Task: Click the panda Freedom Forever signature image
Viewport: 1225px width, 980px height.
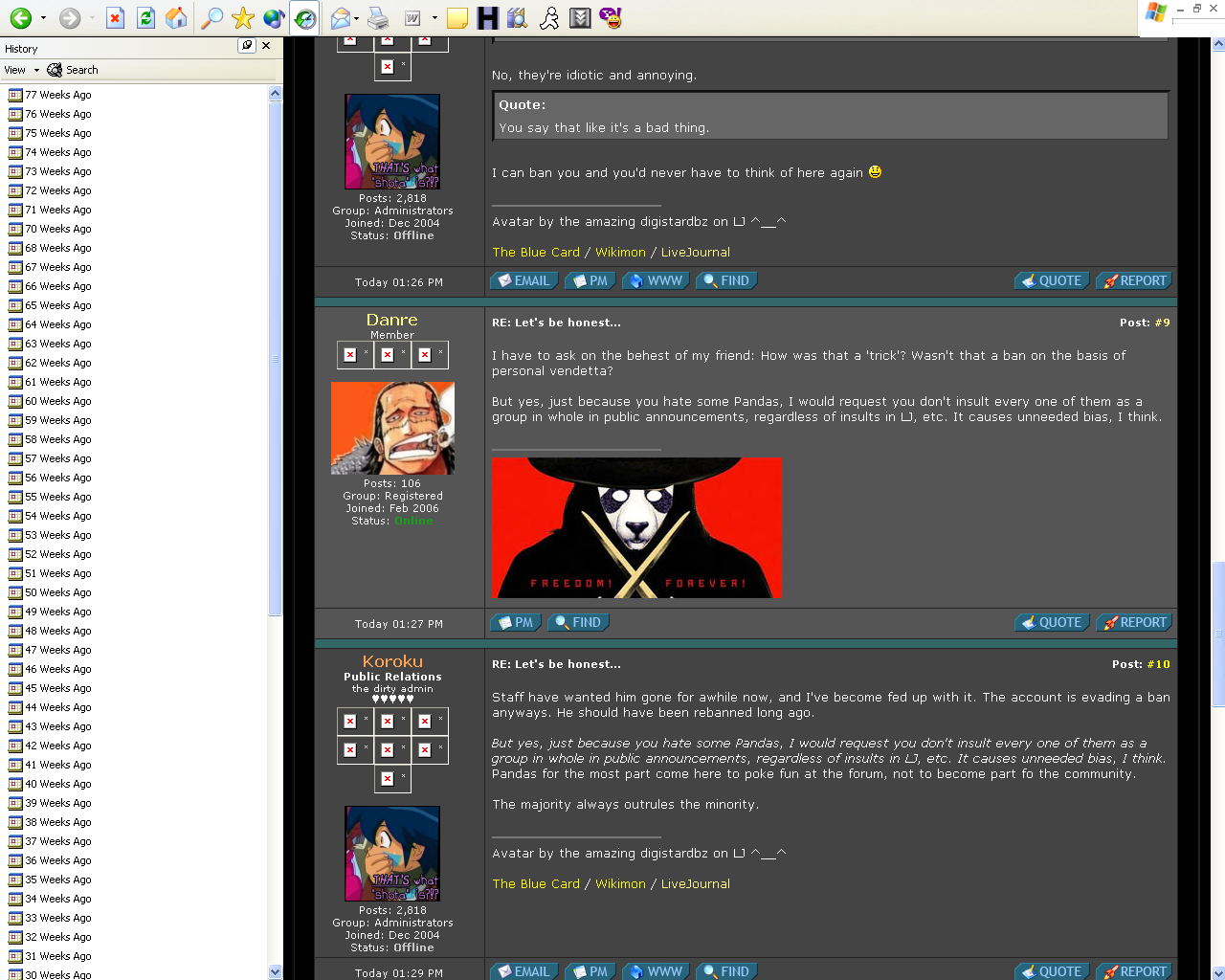Action: [x=636, y=527]
